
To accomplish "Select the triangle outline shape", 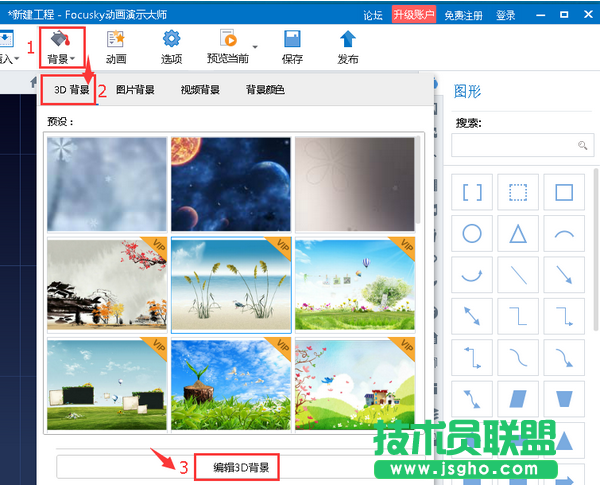I will 518,233.
